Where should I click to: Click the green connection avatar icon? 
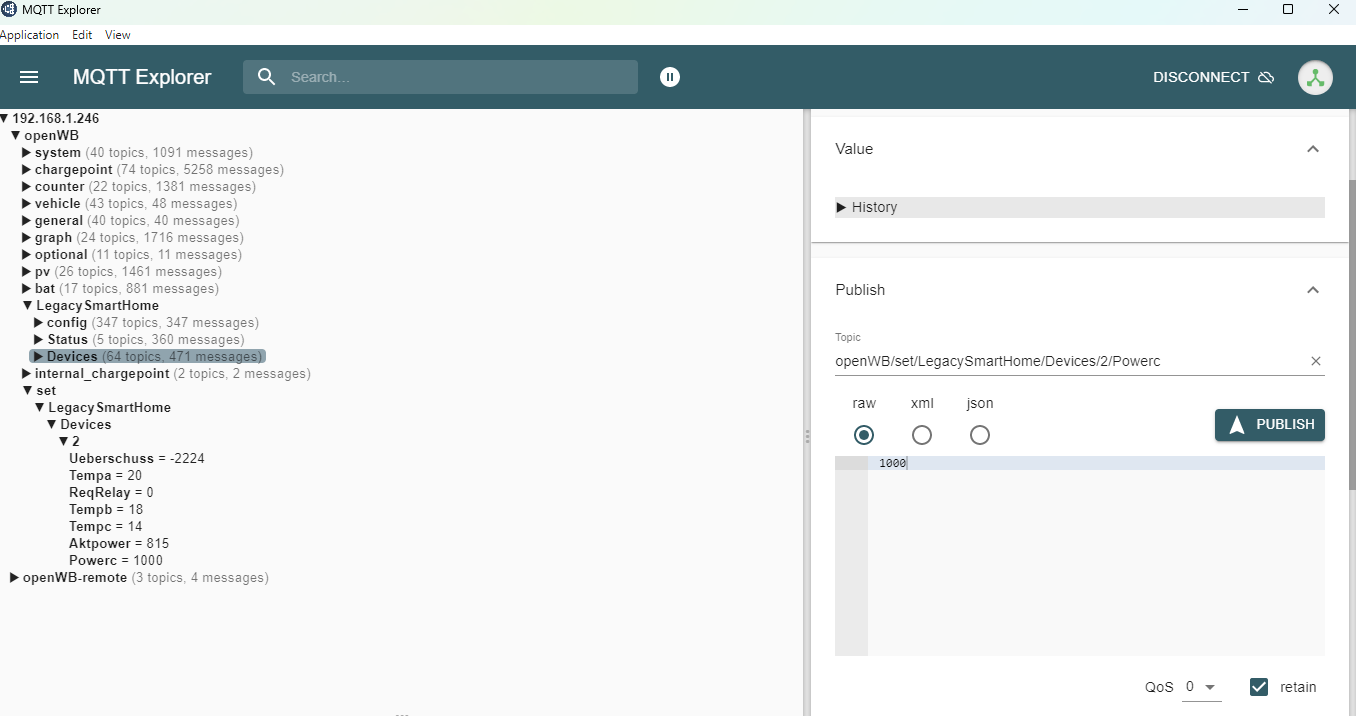coord(1315,77)
